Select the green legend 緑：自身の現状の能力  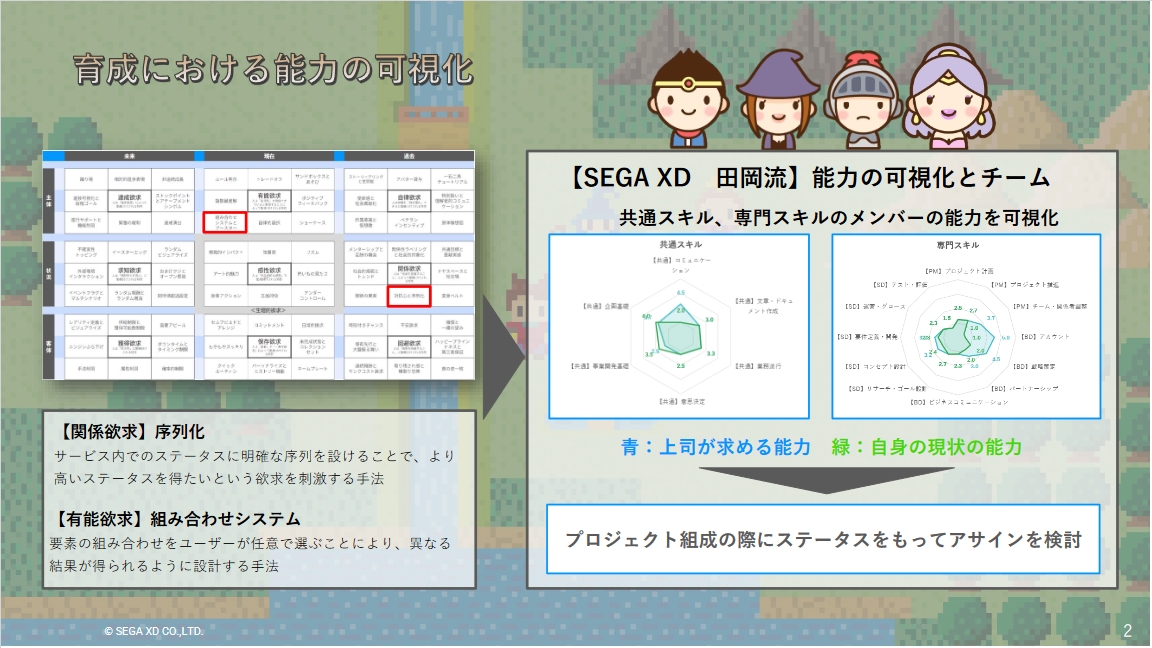tap(926, 447)
